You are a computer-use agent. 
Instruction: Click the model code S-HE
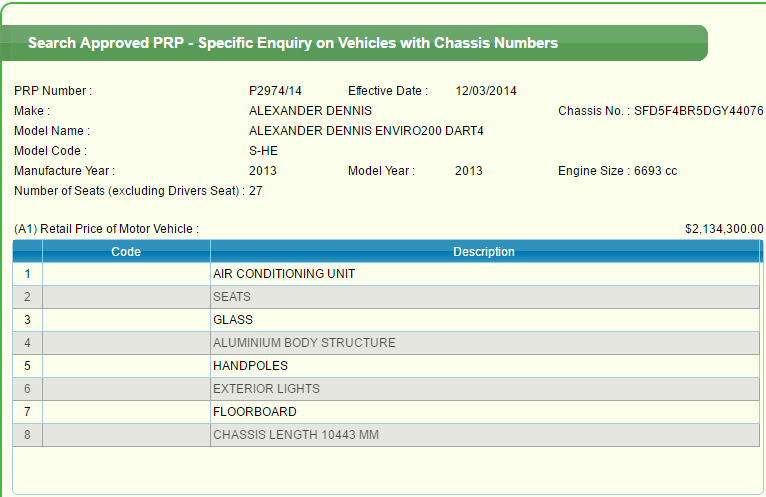(x=263, y=151)
